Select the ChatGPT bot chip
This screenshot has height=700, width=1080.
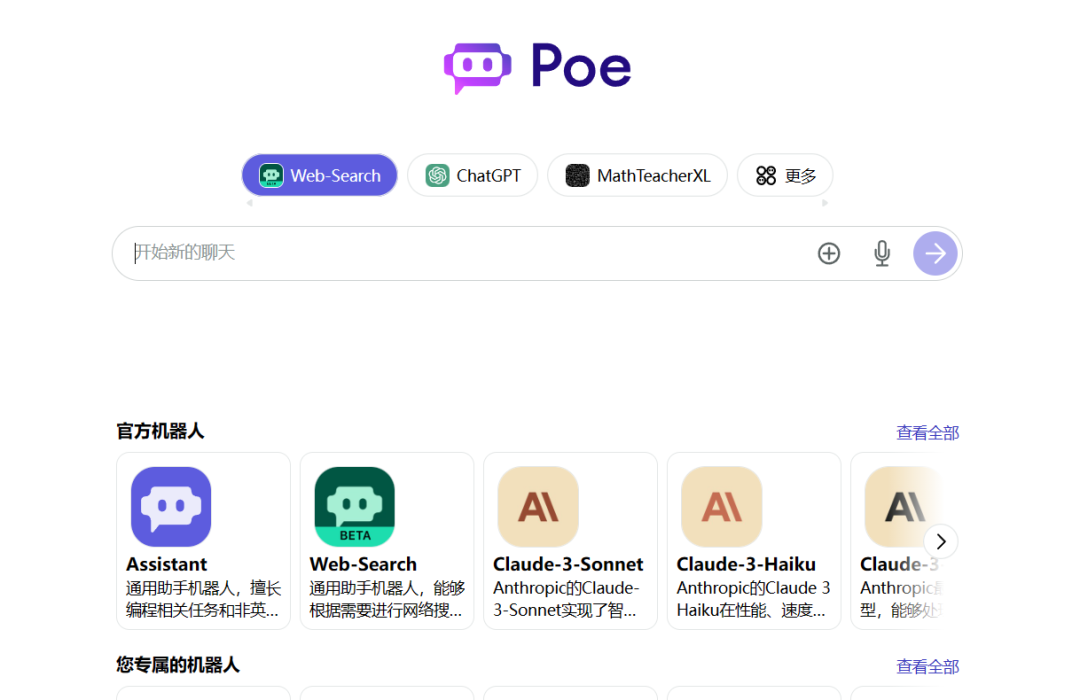click(x=472, y=175)
